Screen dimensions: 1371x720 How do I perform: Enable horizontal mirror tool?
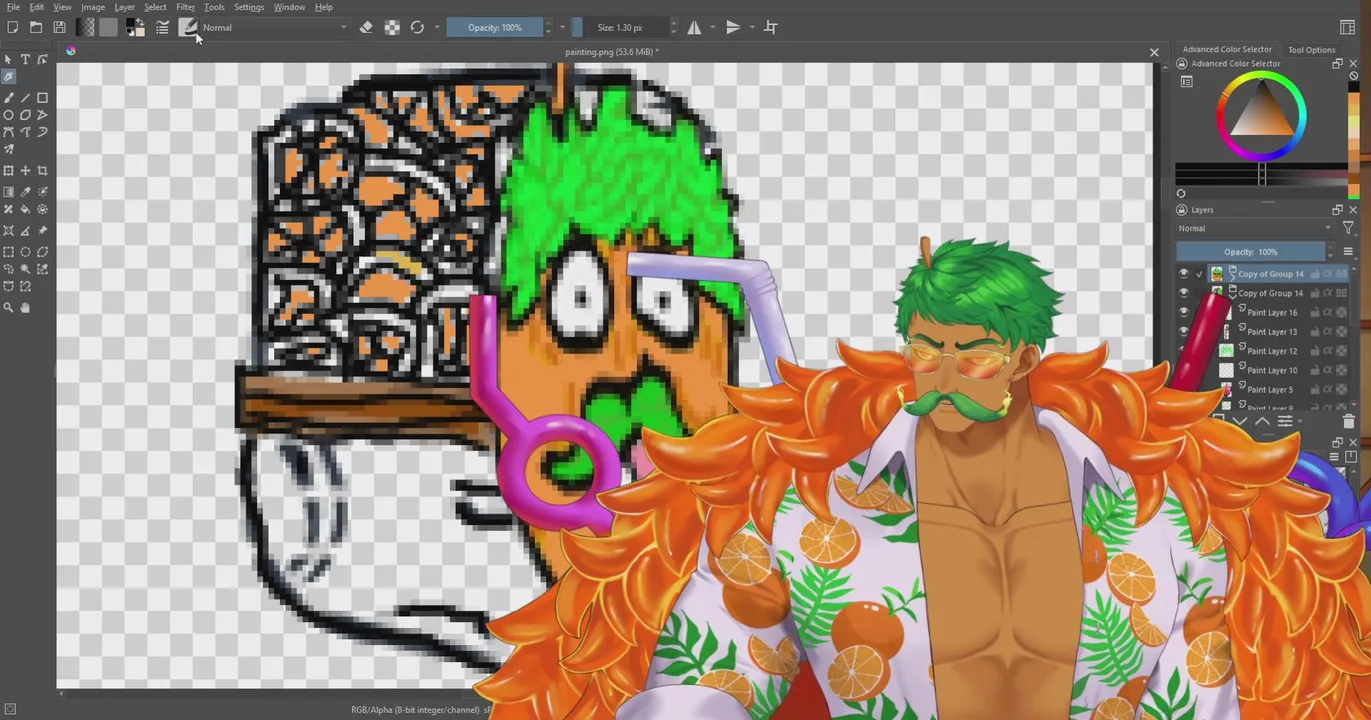tap(694, 28)
